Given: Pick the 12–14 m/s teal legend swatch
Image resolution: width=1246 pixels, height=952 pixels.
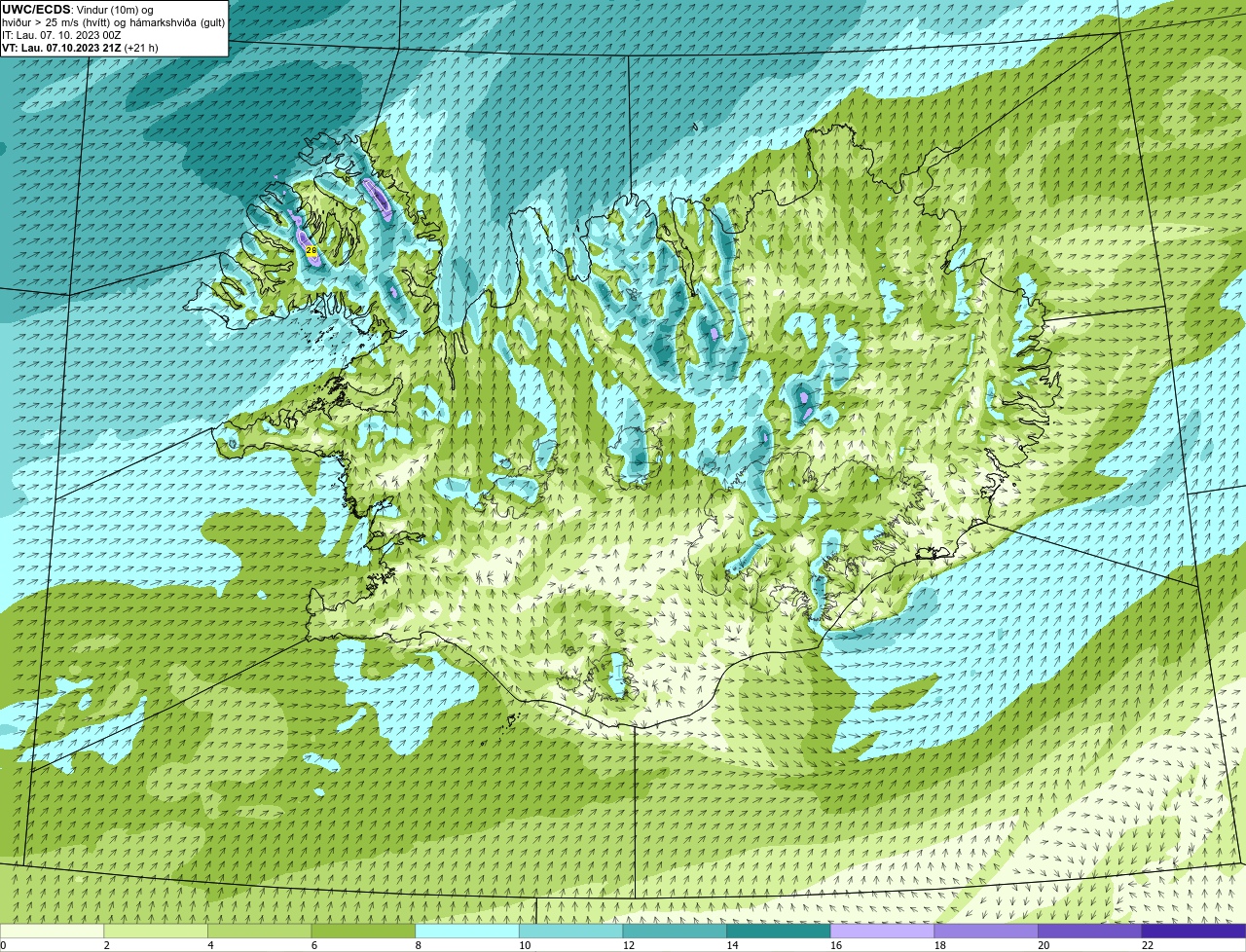Looking at the screenshot, I should pos(675,931).
